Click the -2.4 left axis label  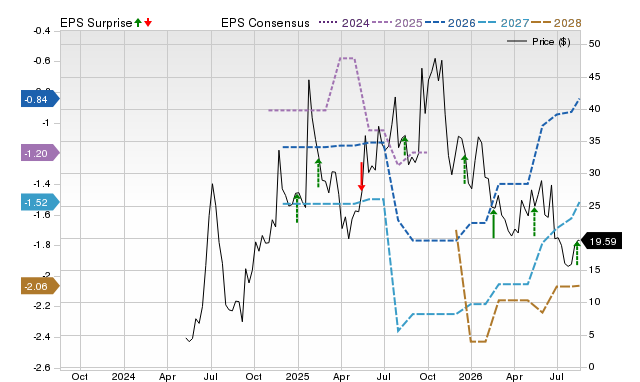(42, 337)
